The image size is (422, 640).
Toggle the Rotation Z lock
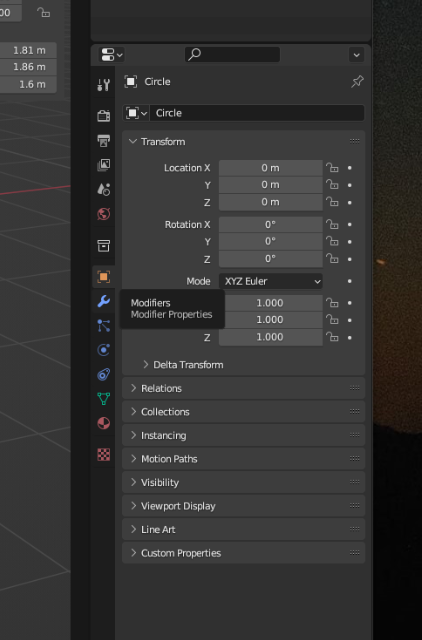332,259
